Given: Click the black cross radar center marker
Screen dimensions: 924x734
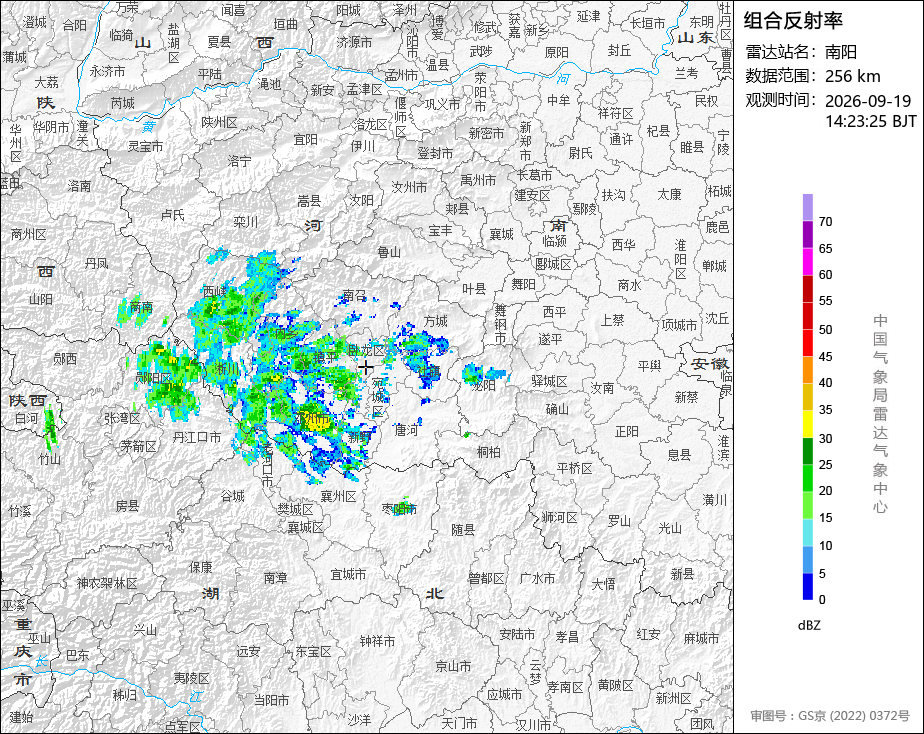Looking at the screenshot, I should [x=366, y=368].
